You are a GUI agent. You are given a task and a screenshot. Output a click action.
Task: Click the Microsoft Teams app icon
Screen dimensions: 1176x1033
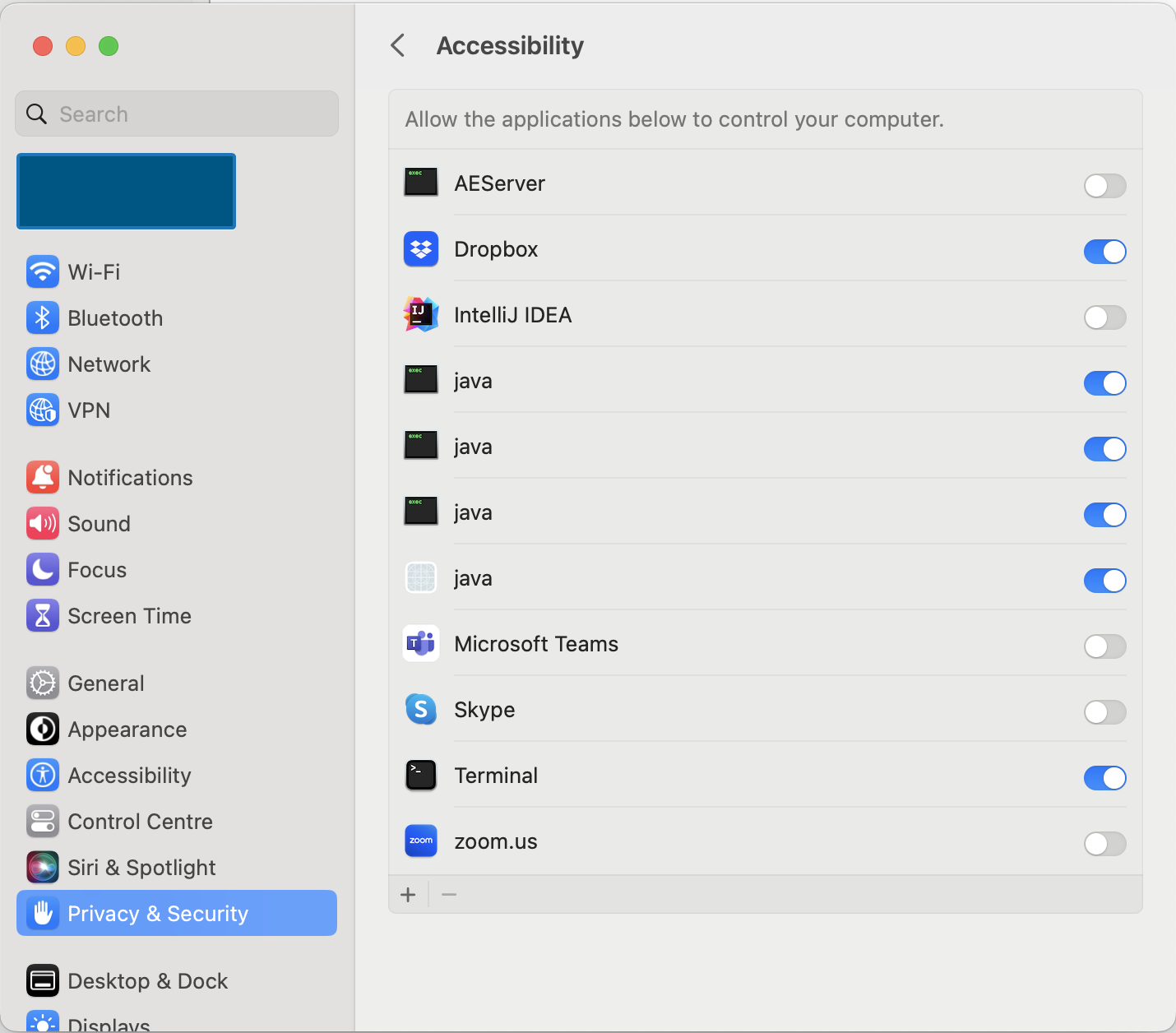[420, 644]
